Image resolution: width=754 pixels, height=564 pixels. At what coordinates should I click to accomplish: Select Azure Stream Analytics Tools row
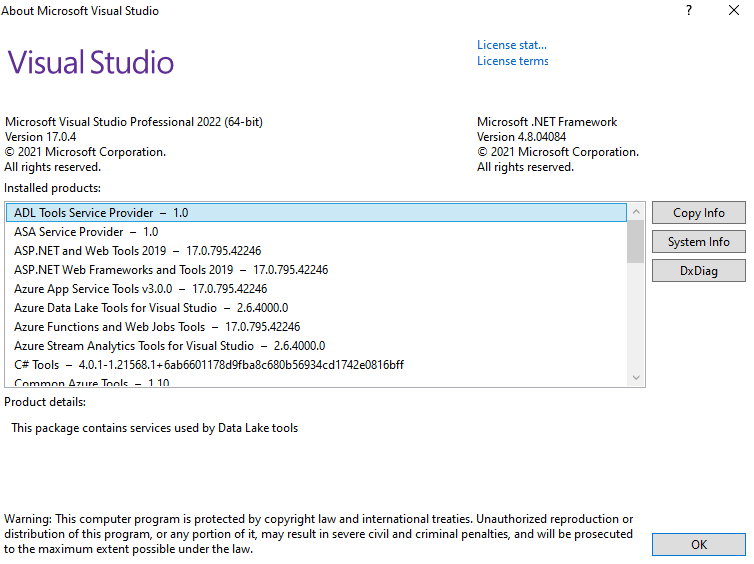[316, 346]
